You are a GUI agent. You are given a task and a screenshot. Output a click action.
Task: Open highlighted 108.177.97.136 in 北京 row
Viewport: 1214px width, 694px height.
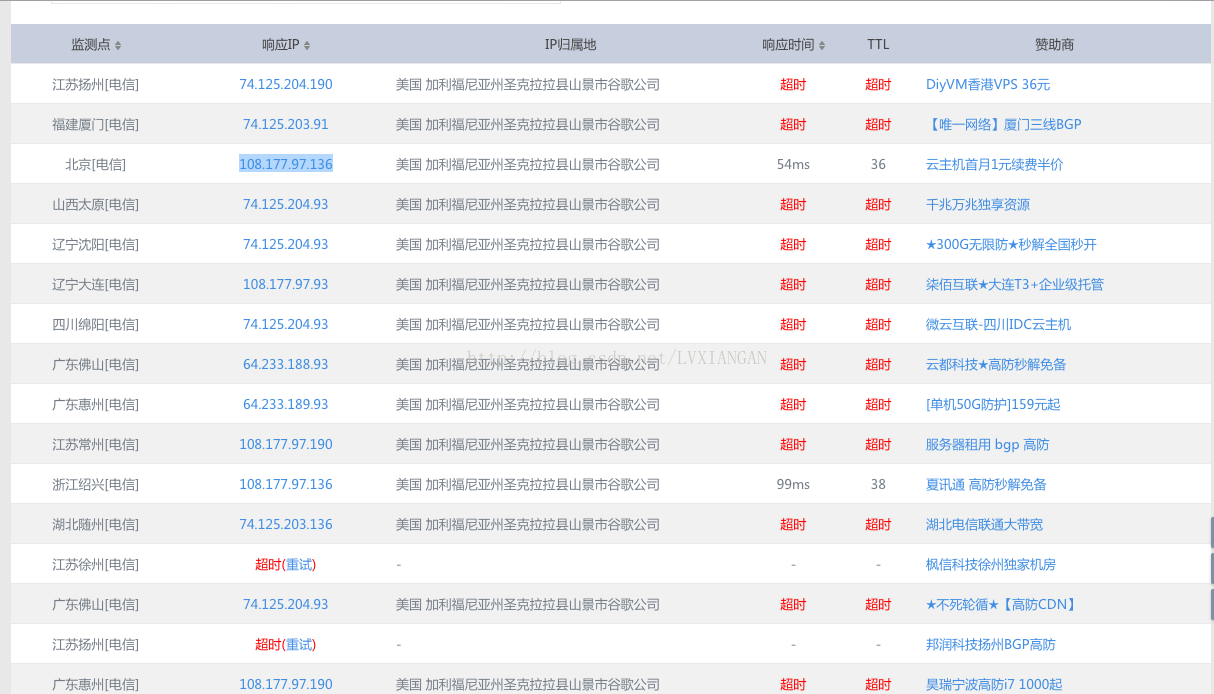(x=286, y=164)
